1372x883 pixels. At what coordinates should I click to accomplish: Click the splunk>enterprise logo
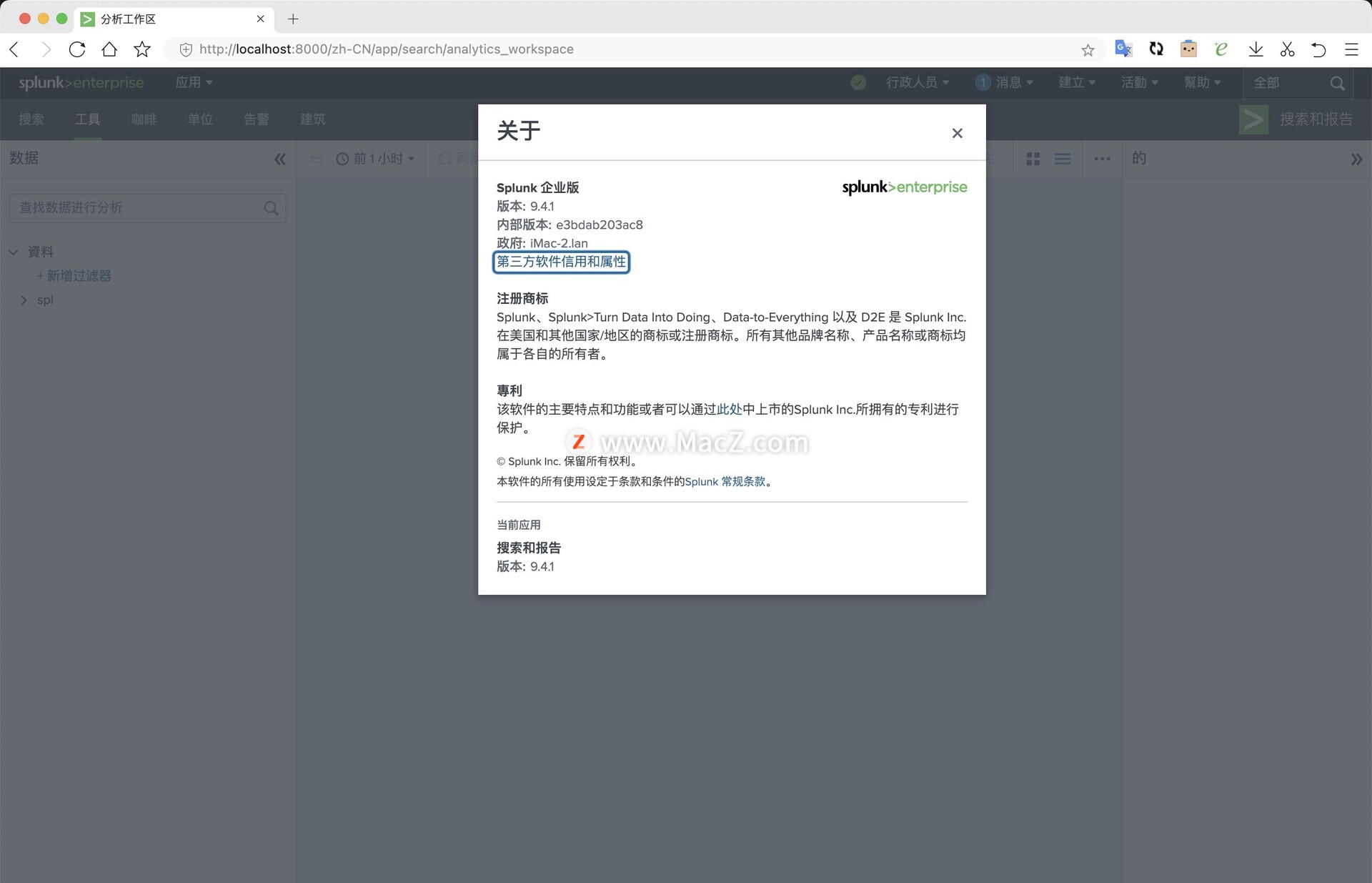(81, 82)
